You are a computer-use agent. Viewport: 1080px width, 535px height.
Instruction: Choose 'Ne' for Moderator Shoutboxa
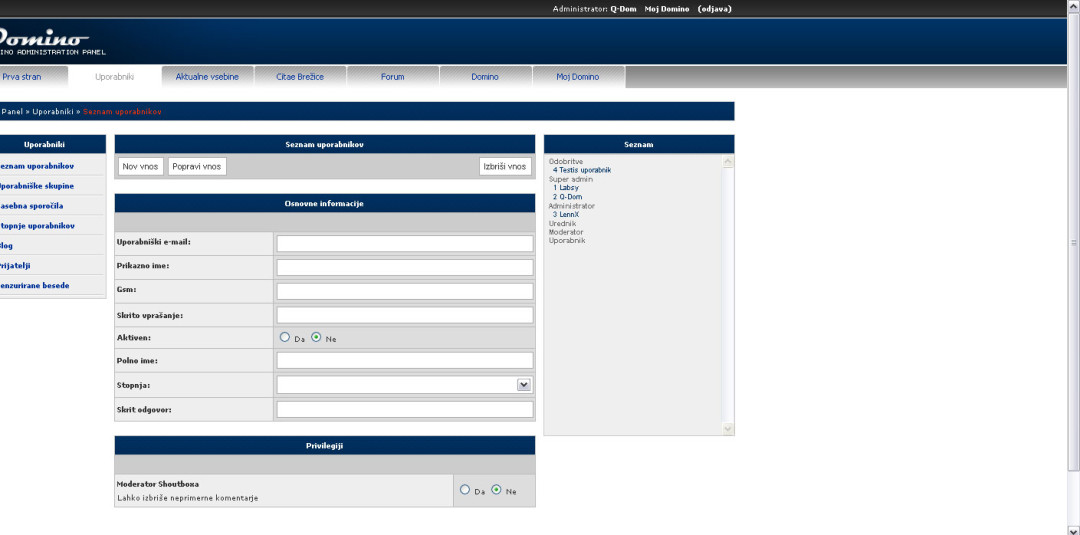click(496, 490)
